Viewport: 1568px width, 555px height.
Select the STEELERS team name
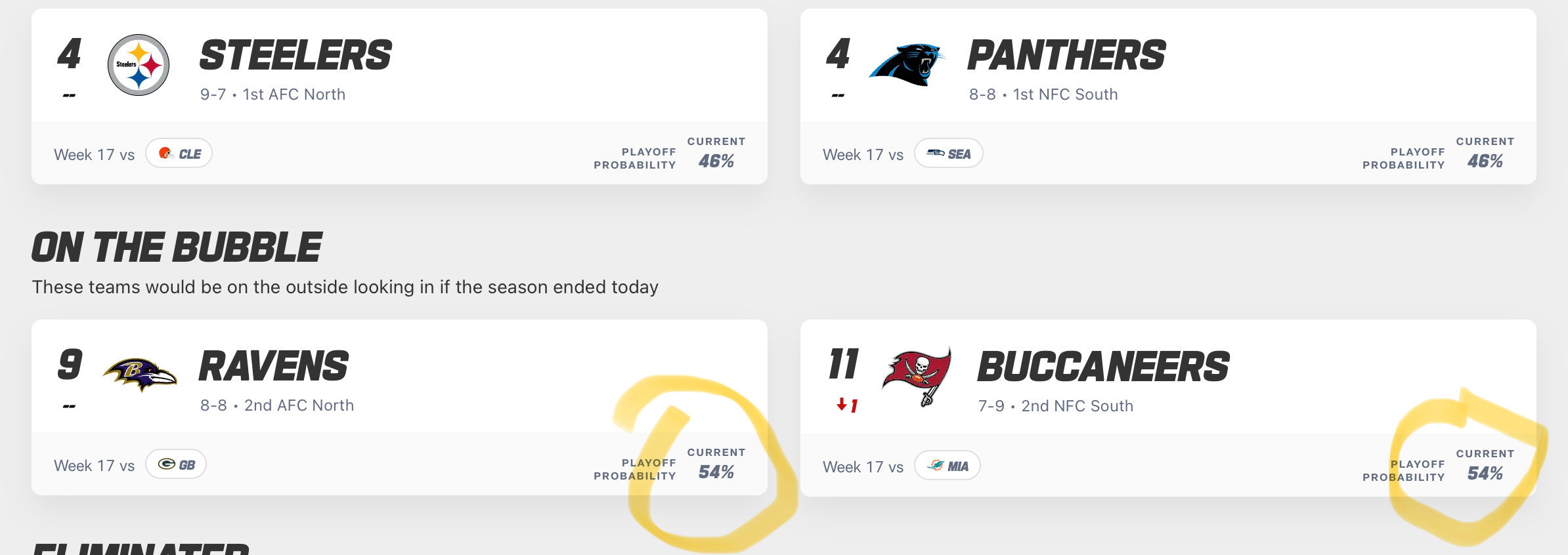[295, 55]
